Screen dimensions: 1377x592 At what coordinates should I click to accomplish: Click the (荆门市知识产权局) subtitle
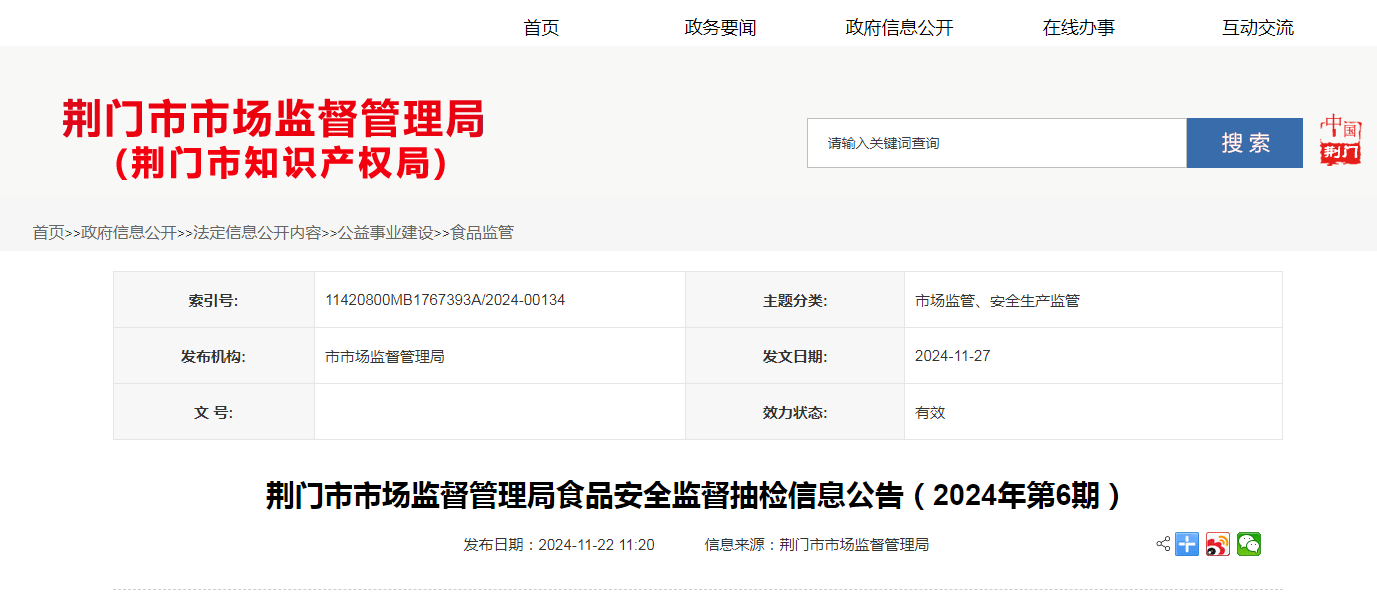[279, 163]
